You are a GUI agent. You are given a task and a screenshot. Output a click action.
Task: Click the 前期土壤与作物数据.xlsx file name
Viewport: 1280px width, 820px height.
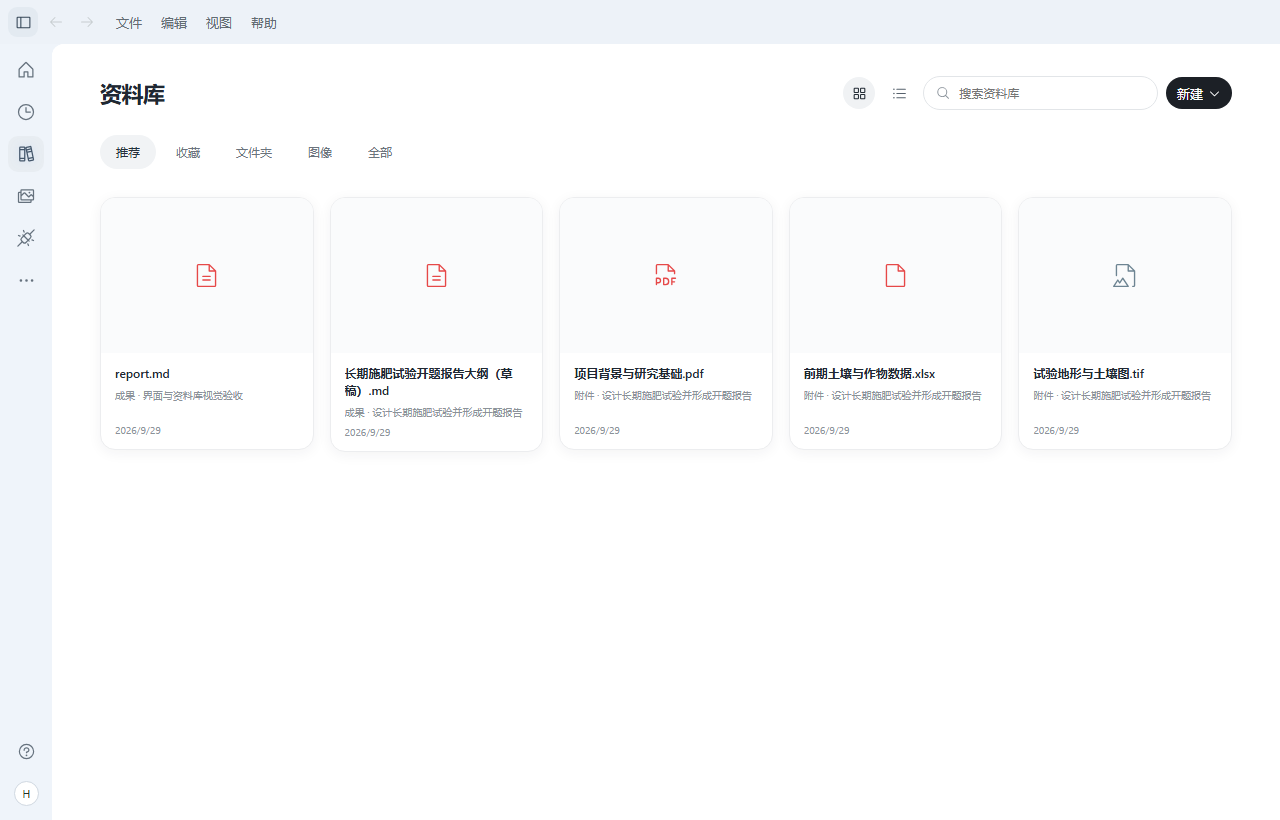click(x=869, y=374)
